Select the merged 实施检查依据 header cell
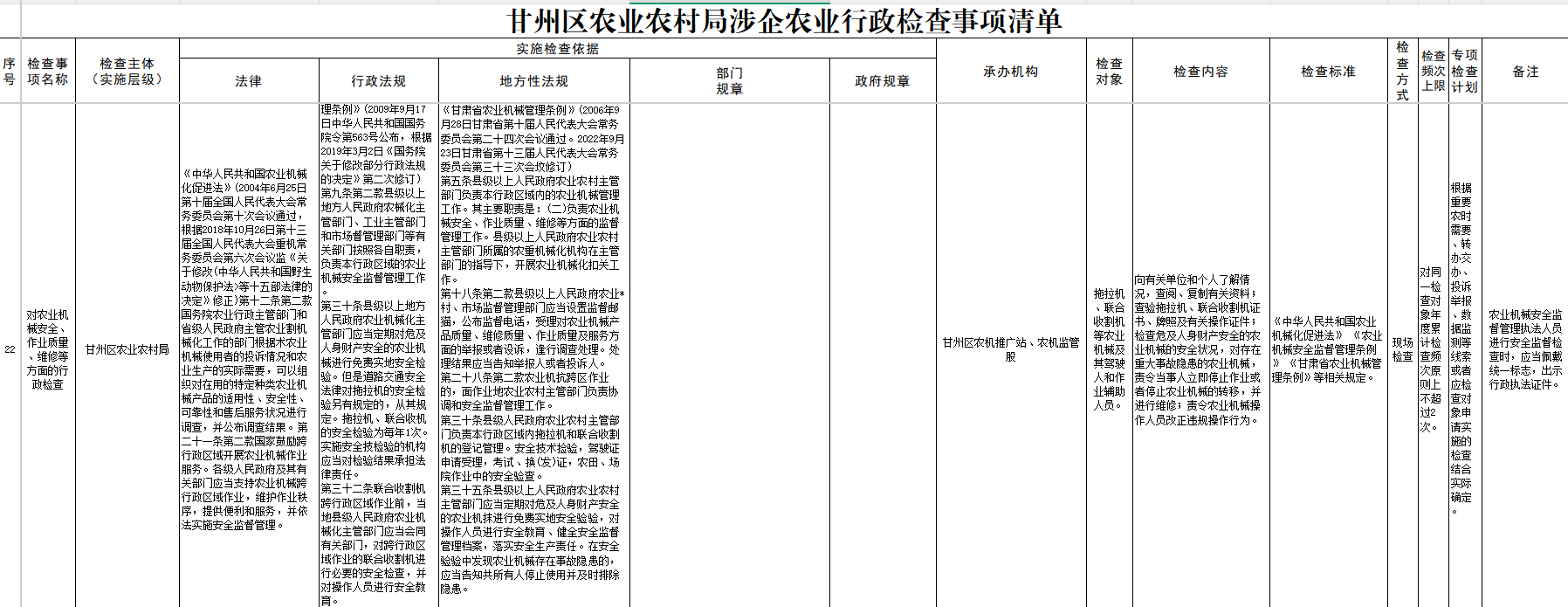 [557, 49]
